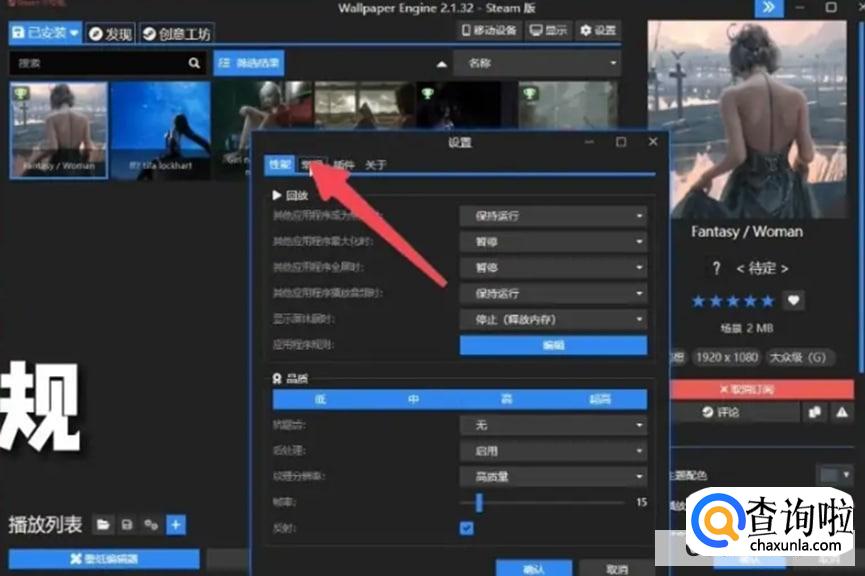Open the 名称 sort dropdown
This screenshot has width=865, height=576.
pos(537,63)
